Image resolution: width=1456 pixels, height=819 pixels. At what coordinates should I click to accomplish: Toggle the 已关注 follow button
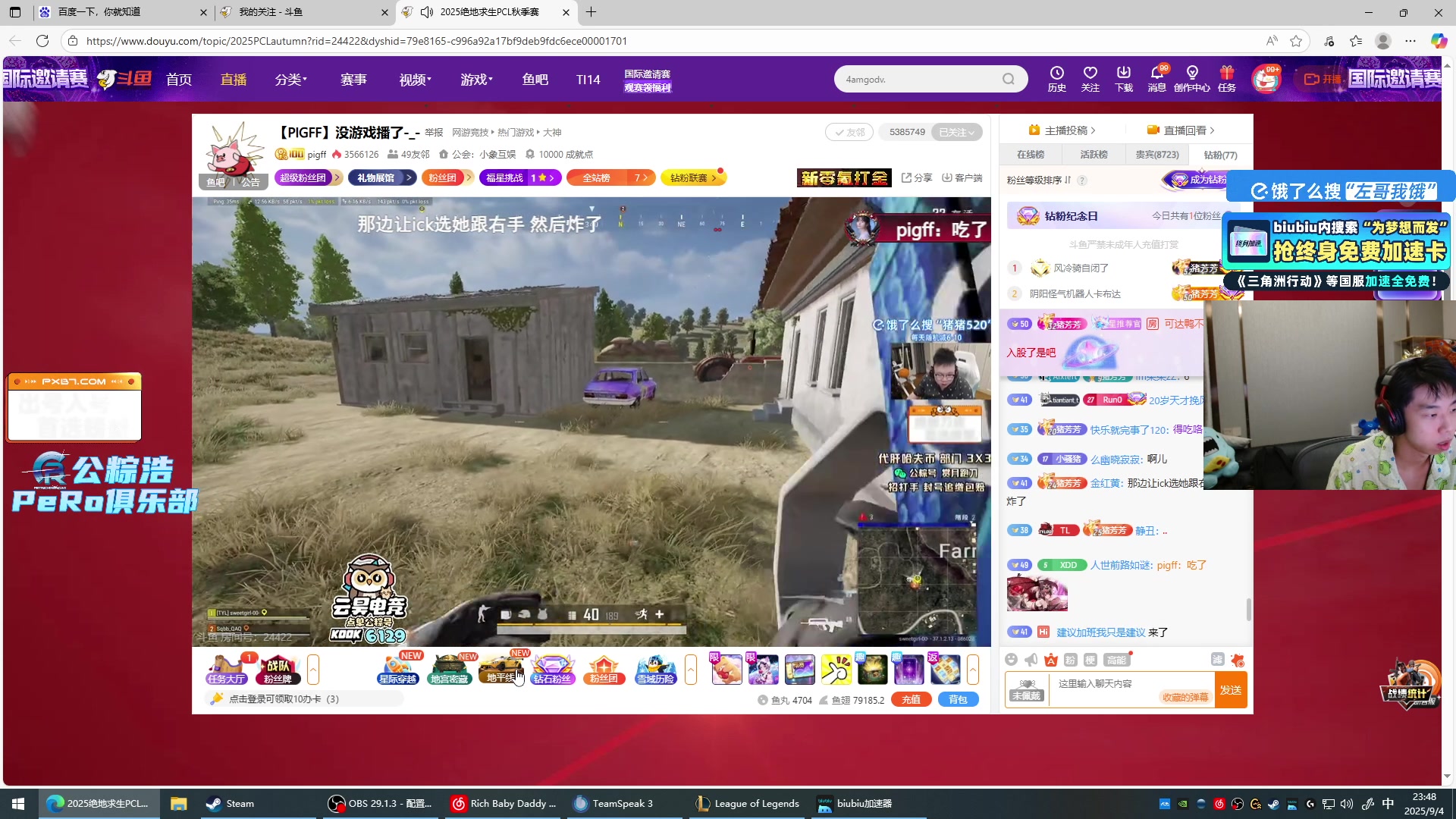956,132
